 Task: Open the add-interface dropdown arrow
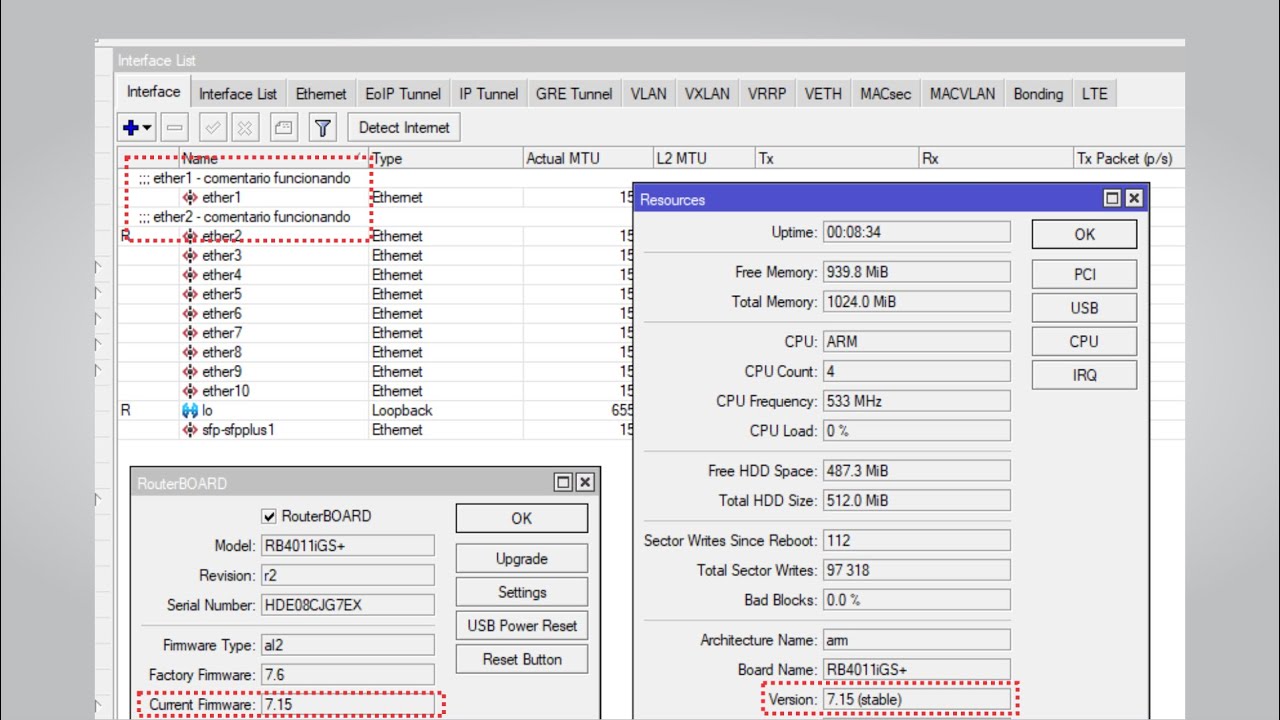point(147,128)
